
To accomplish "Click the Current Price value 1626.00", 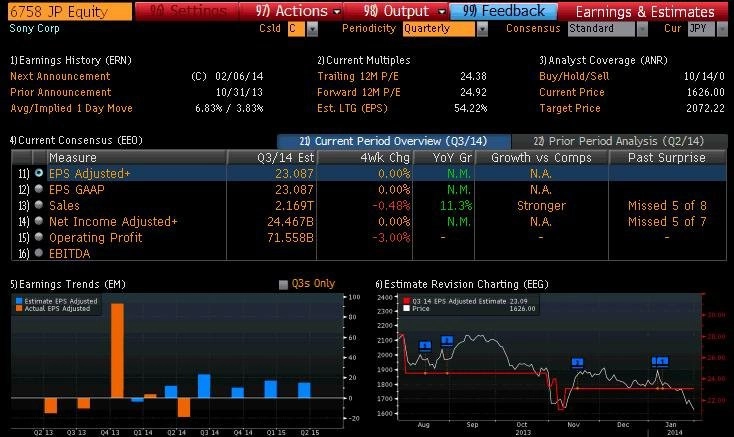I will point(705,92).
